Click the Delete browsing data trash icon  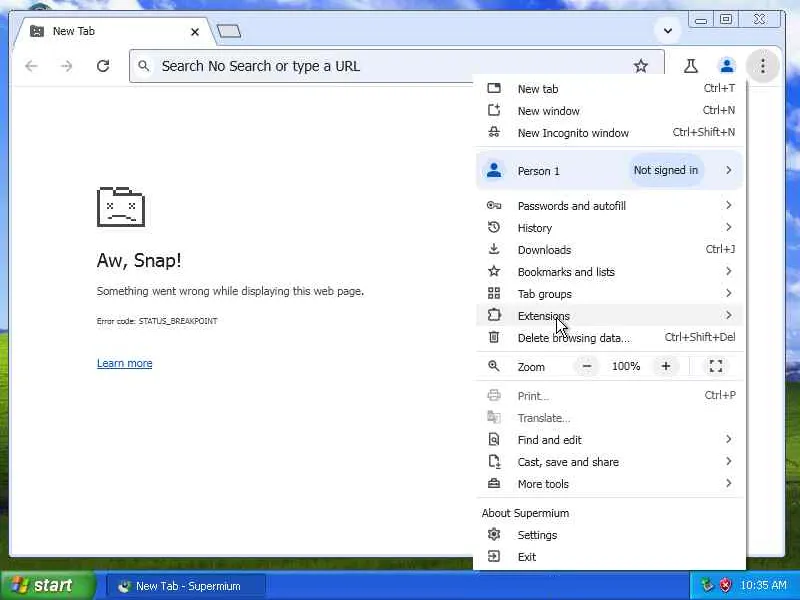coord(494,337)
